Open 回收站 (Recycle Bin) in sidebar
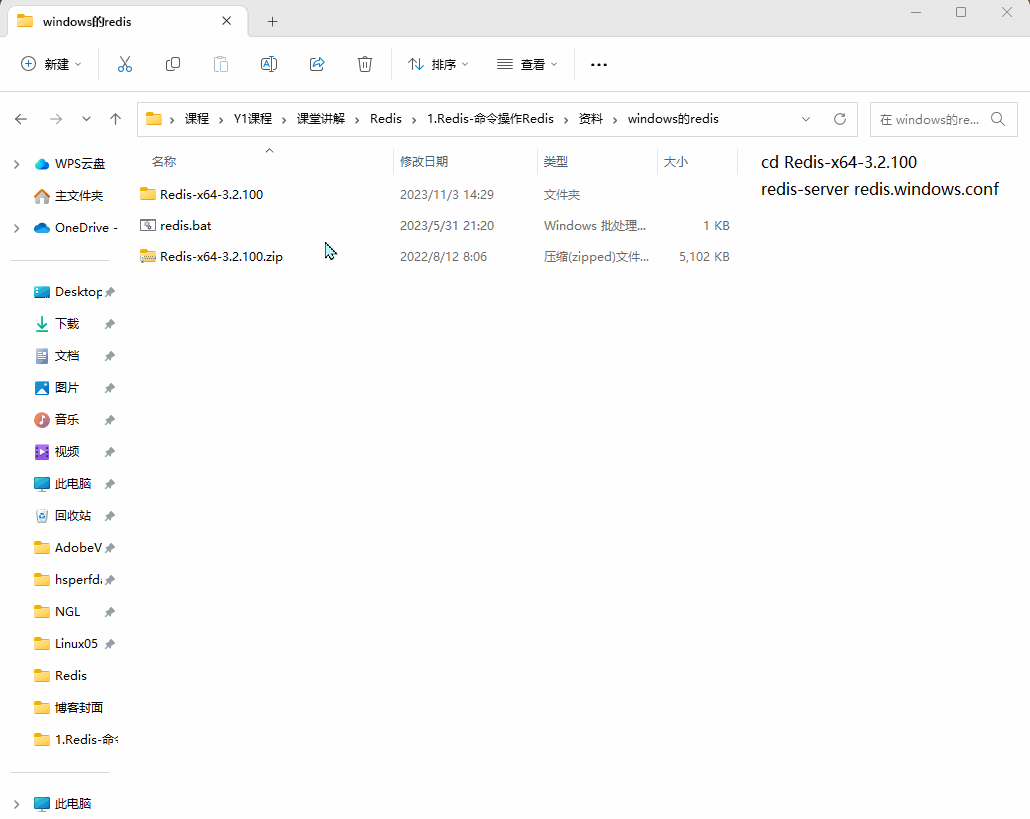The image size is (1030, 819). point(73,516)
